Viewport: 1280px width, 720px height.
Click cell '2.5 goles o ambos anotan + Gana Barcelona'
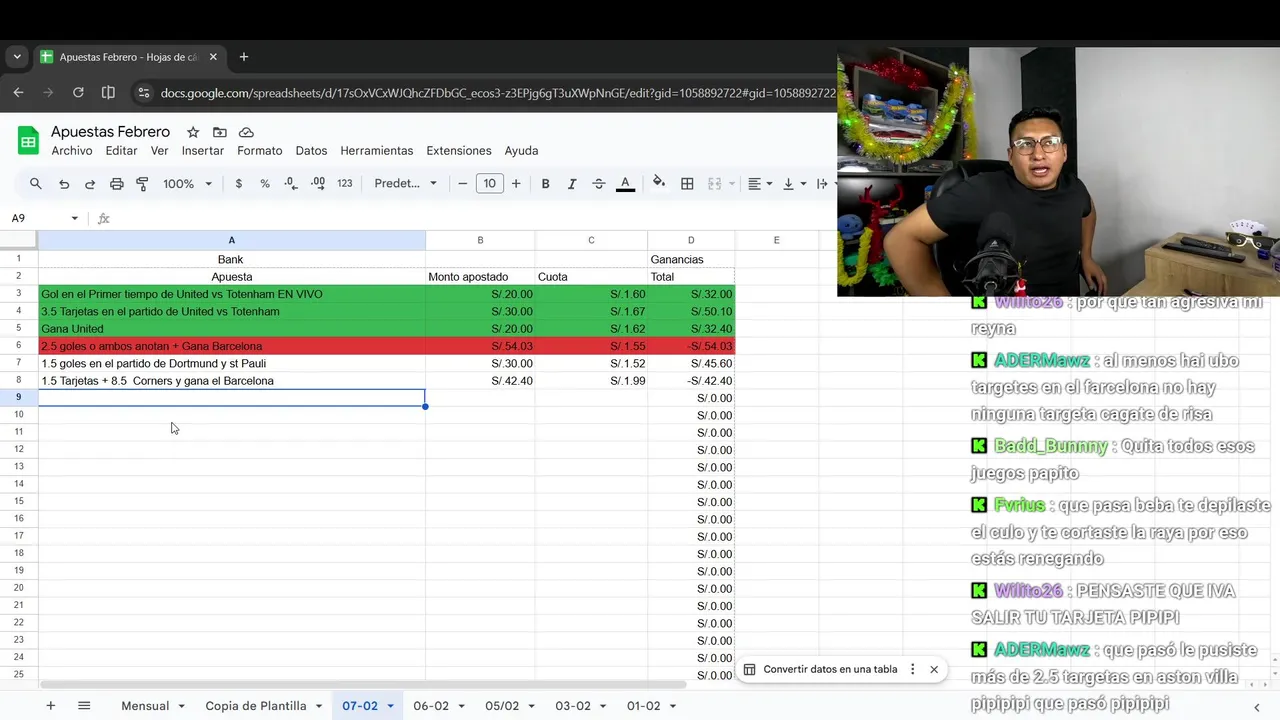click(x=232, y=346)
